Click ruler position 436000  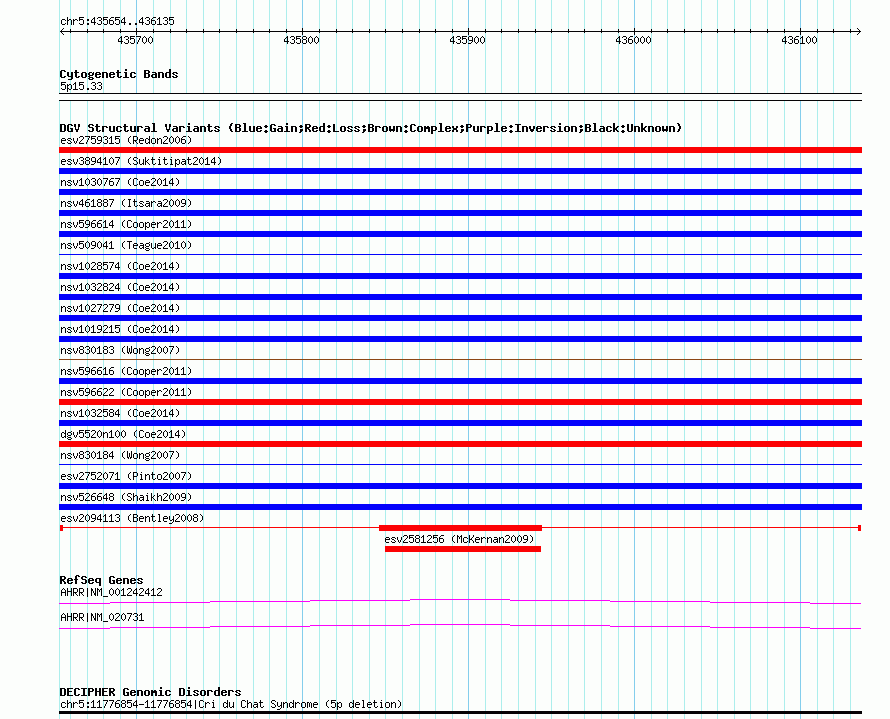633,40
